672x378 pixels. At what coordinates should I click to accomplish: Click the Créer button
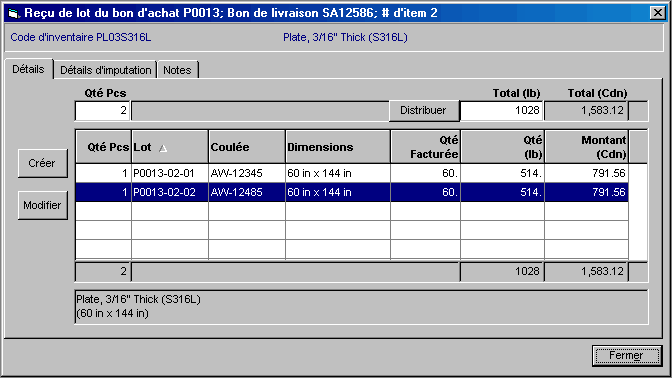42,163
